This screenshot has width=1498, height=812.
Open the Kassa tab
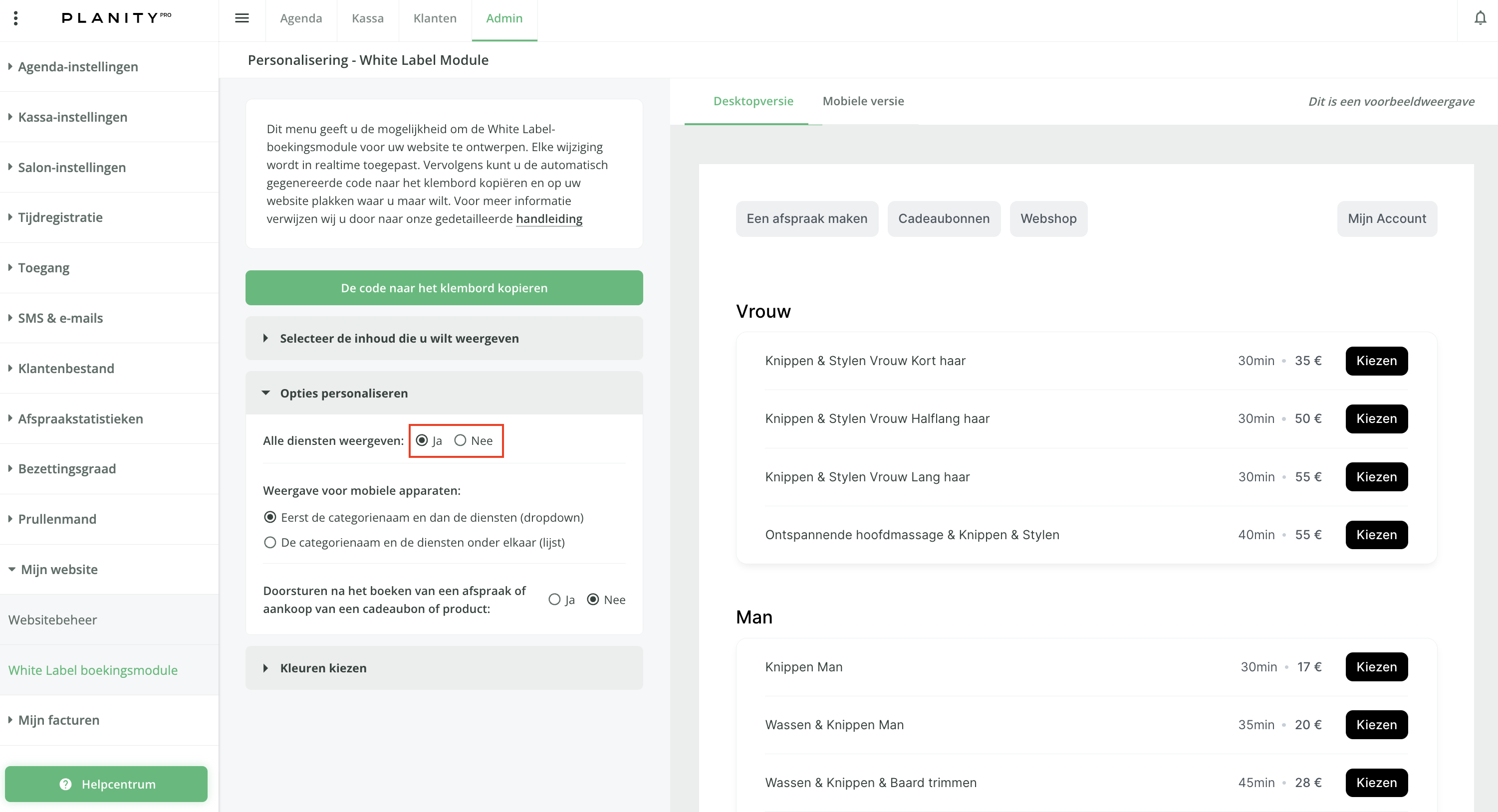(x=368, y=18)
